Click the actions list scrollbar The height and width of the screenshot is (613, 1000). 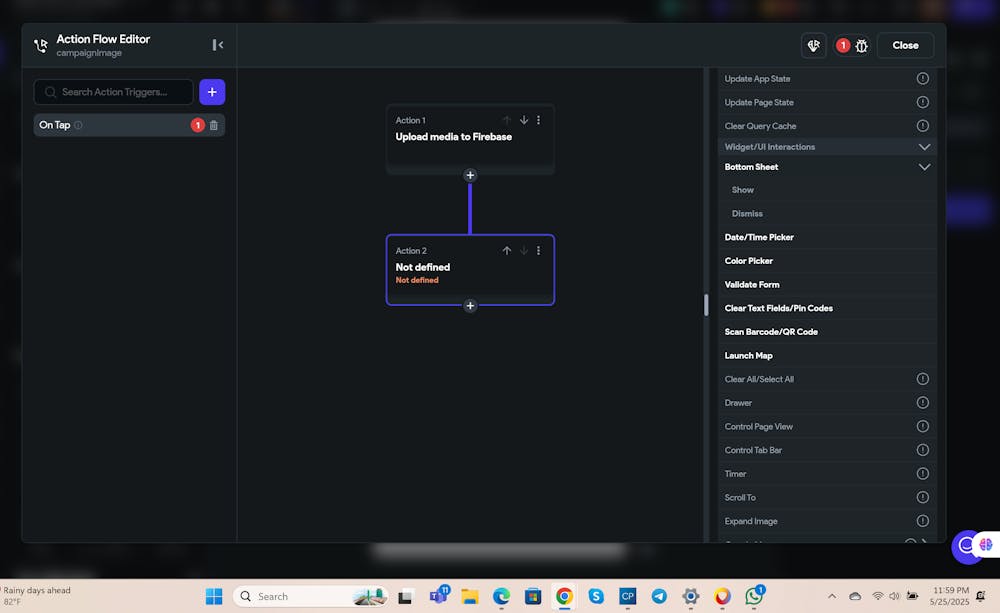(x=706, y=305)
